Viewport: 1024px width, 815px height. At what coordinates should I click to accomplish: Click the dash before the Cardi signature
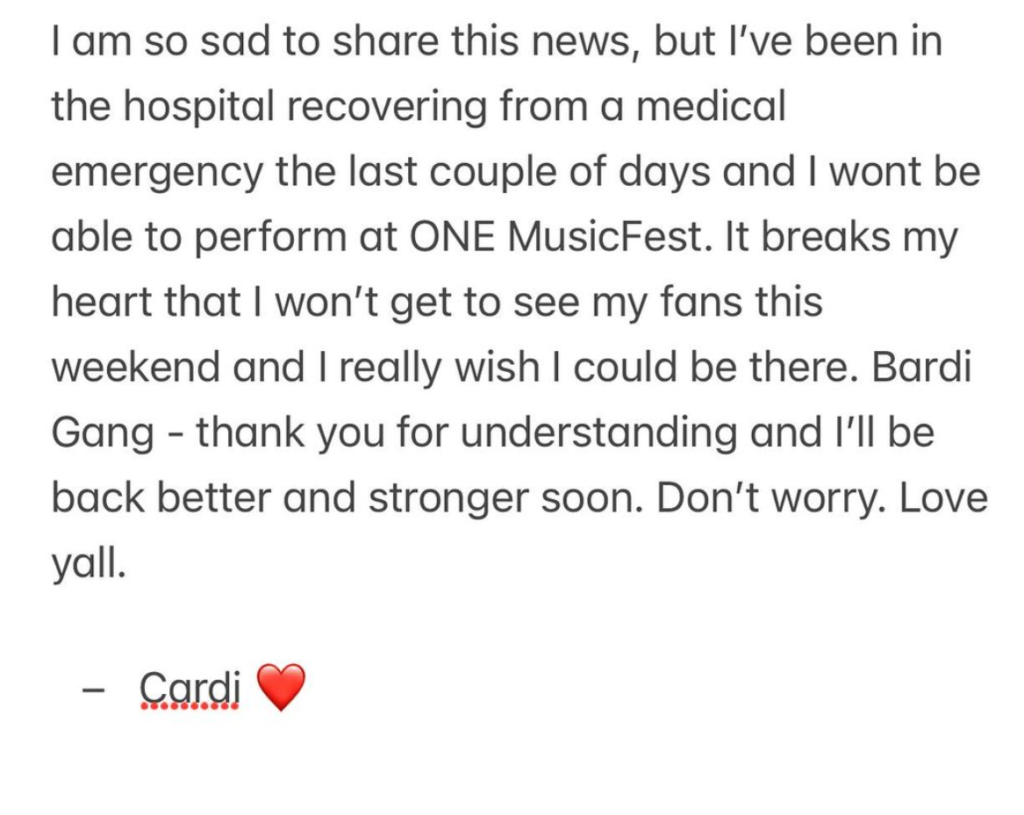pos(93,690)
